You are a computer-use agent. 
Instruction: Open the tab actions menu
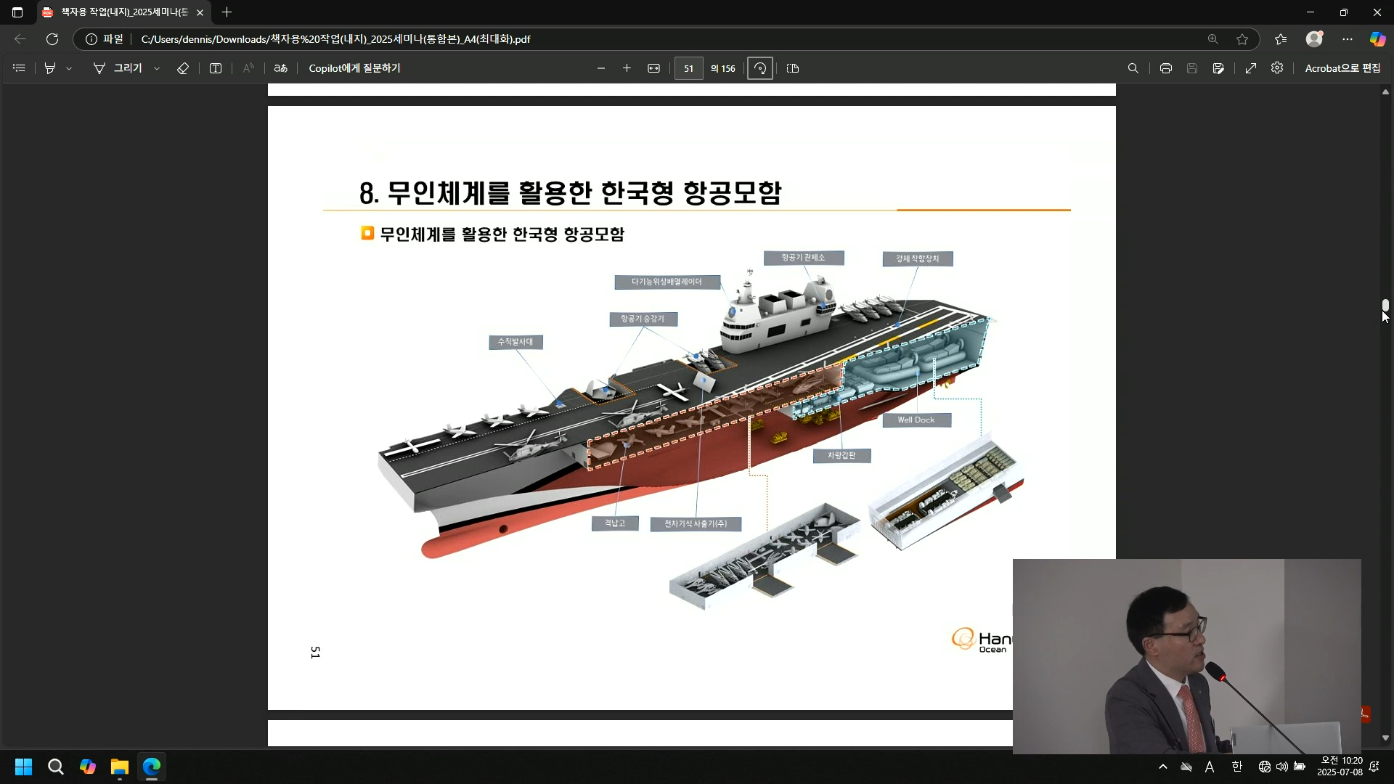coord(17,12)
